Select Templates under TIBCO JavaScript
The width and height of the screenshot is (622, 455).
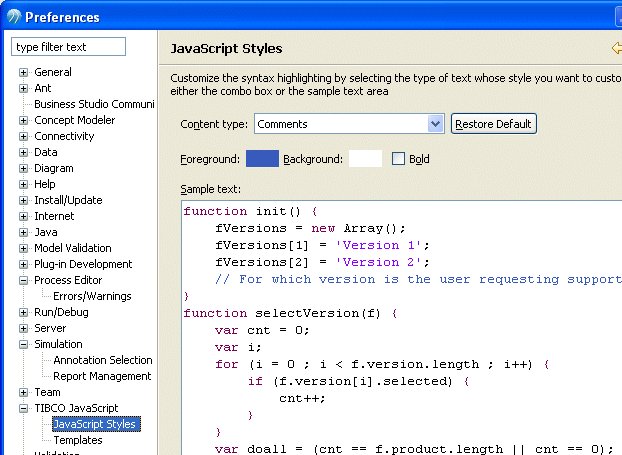[x=78, y=440]
